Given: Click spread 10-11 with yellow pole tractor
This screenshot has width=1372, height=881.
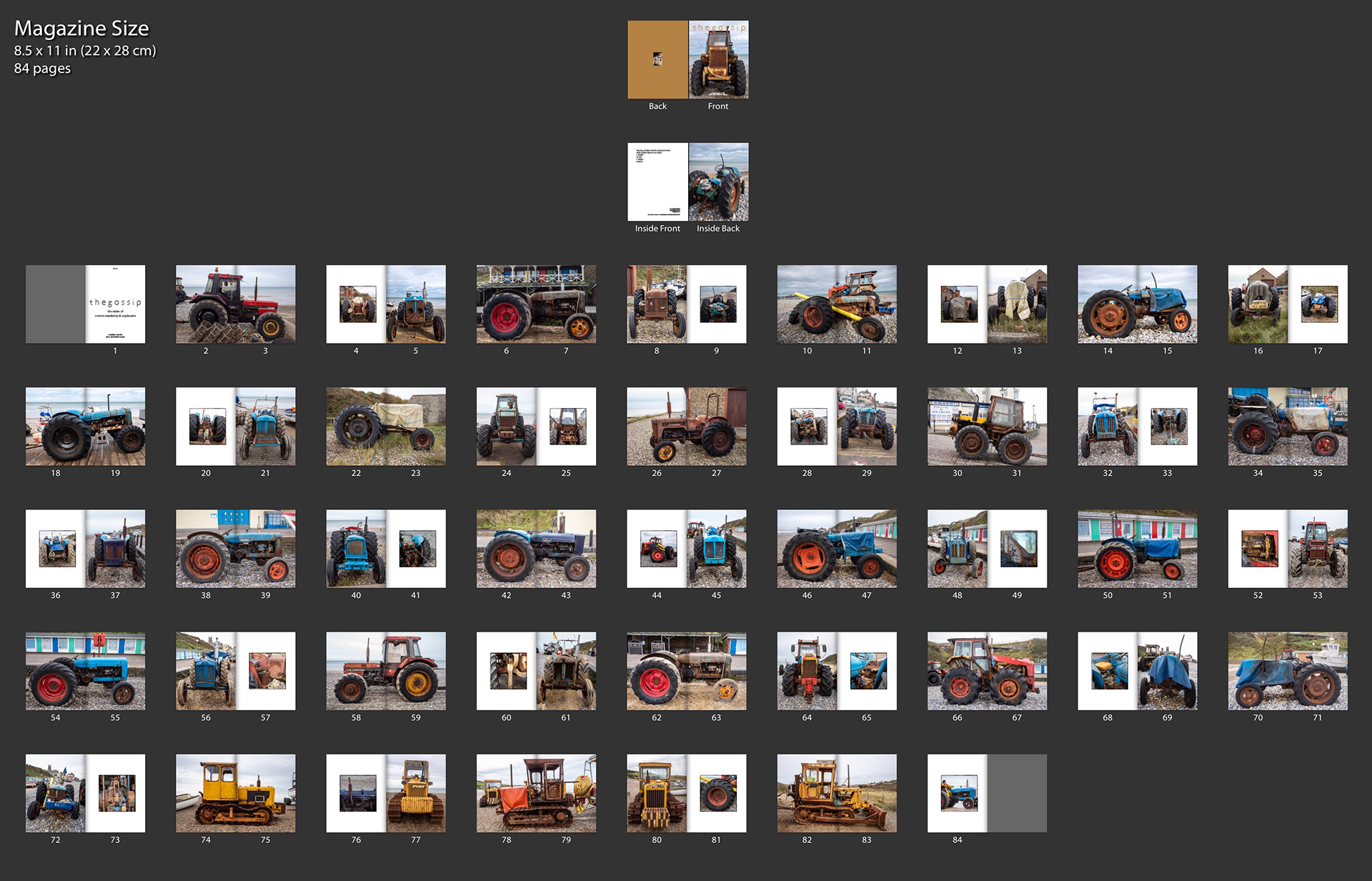Looking at the screenshot, I should click(x=837, y=304).
